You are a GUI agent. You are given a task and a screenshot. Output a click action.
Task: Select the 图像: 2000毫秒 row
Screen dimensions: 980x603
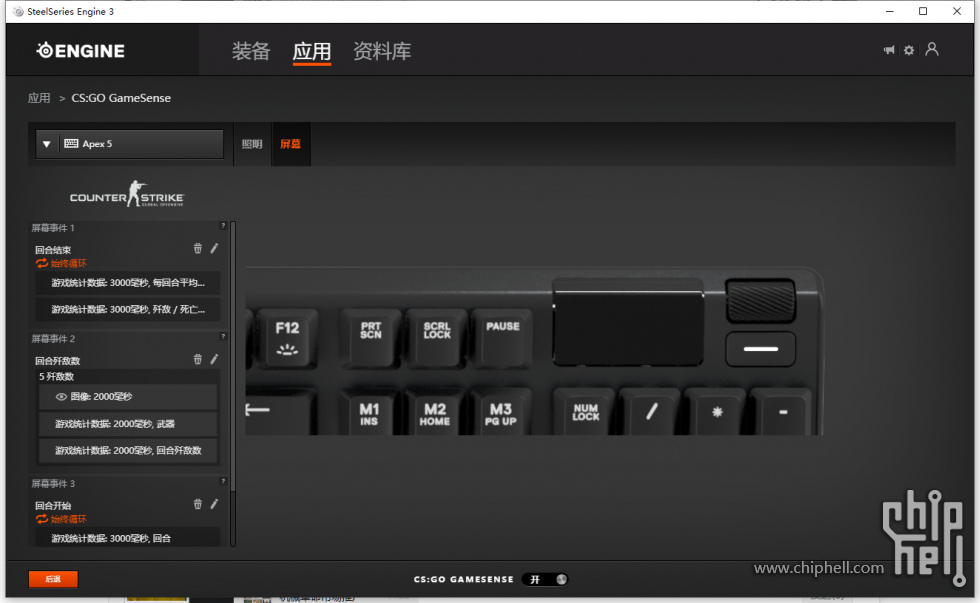coord(128,397)
